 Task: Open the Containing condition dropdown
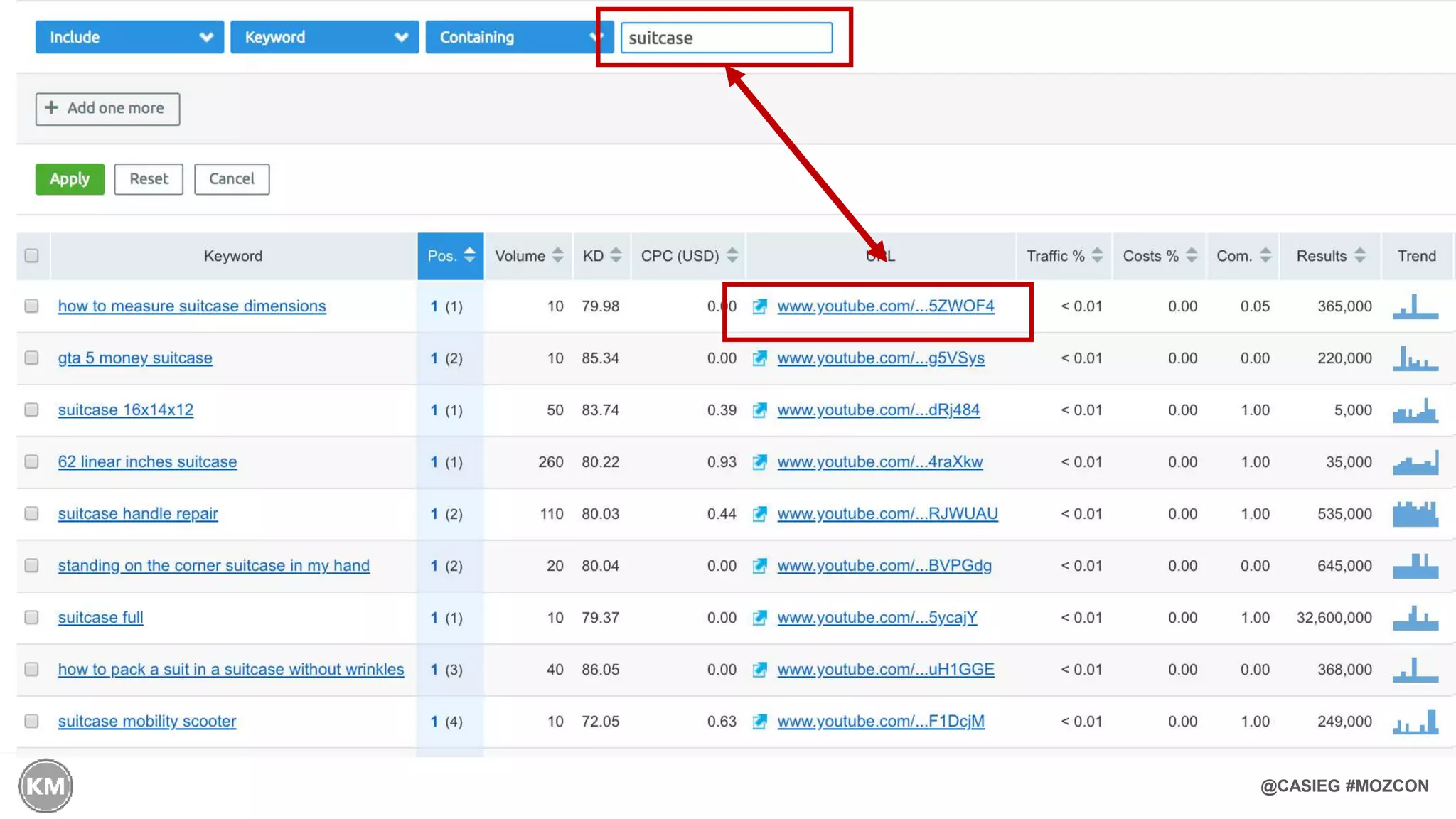(518, 37)
